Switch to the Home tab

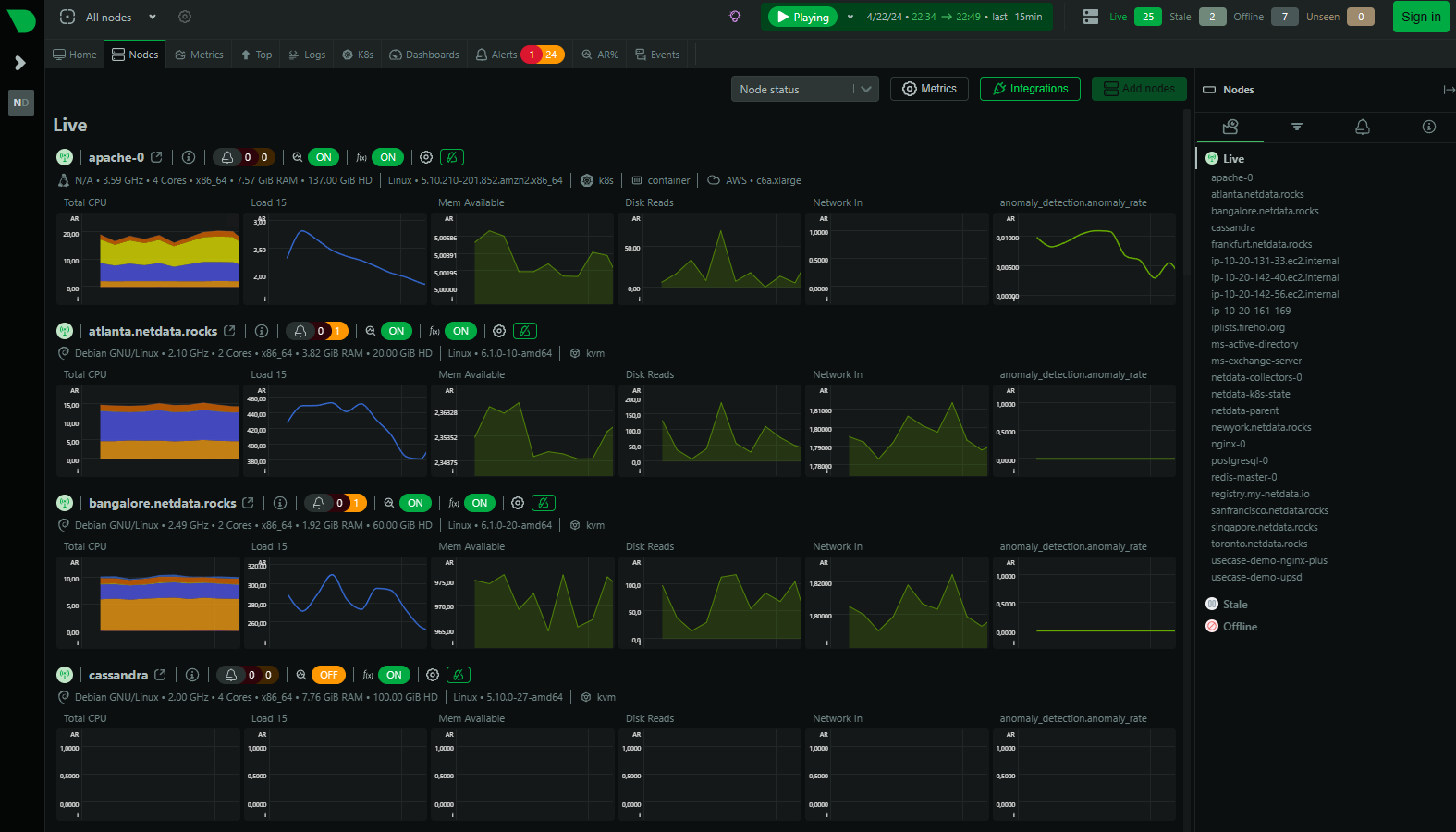tap(75, 55)
